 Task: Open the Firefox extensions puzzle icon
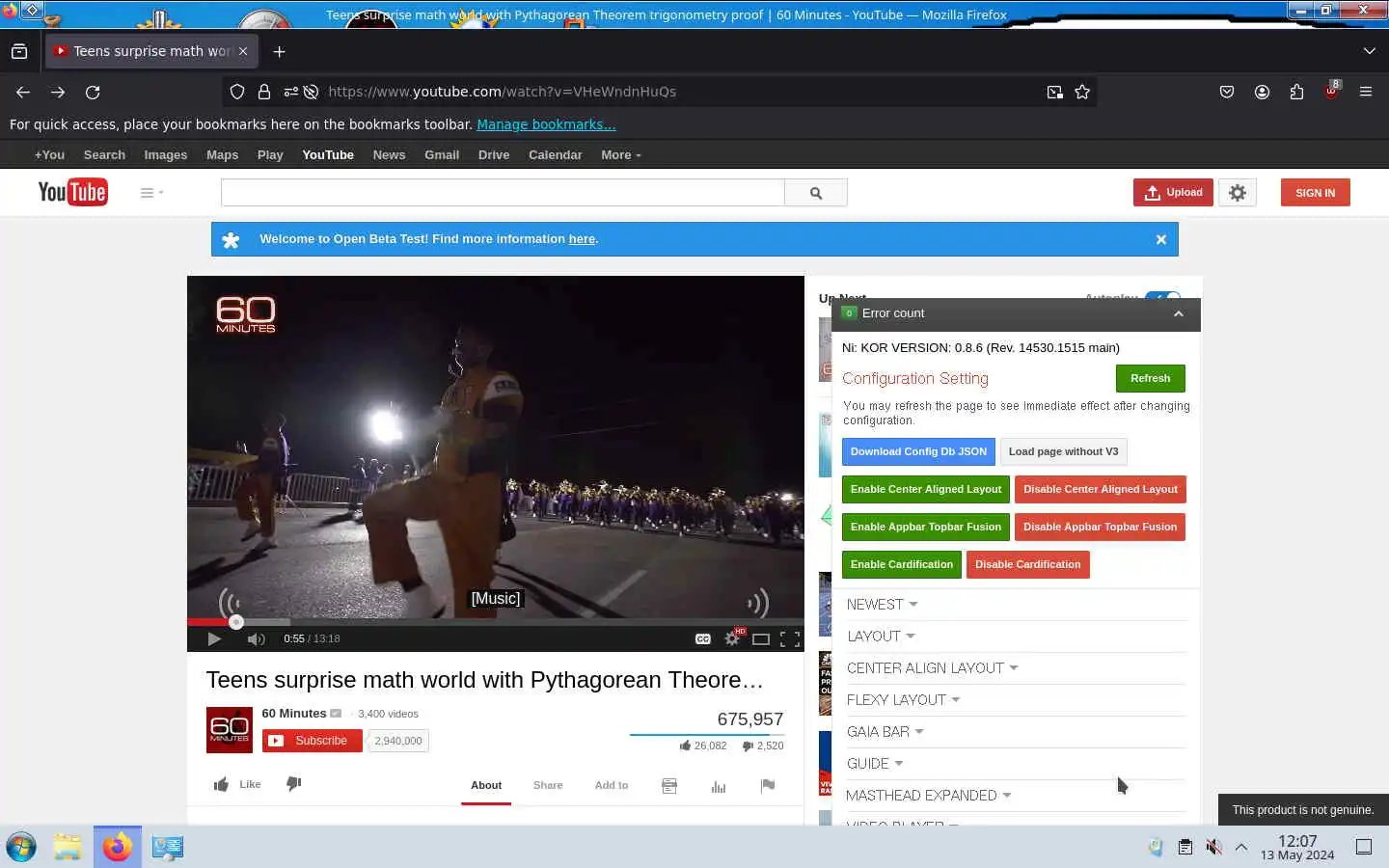[x=1296, y=92]
